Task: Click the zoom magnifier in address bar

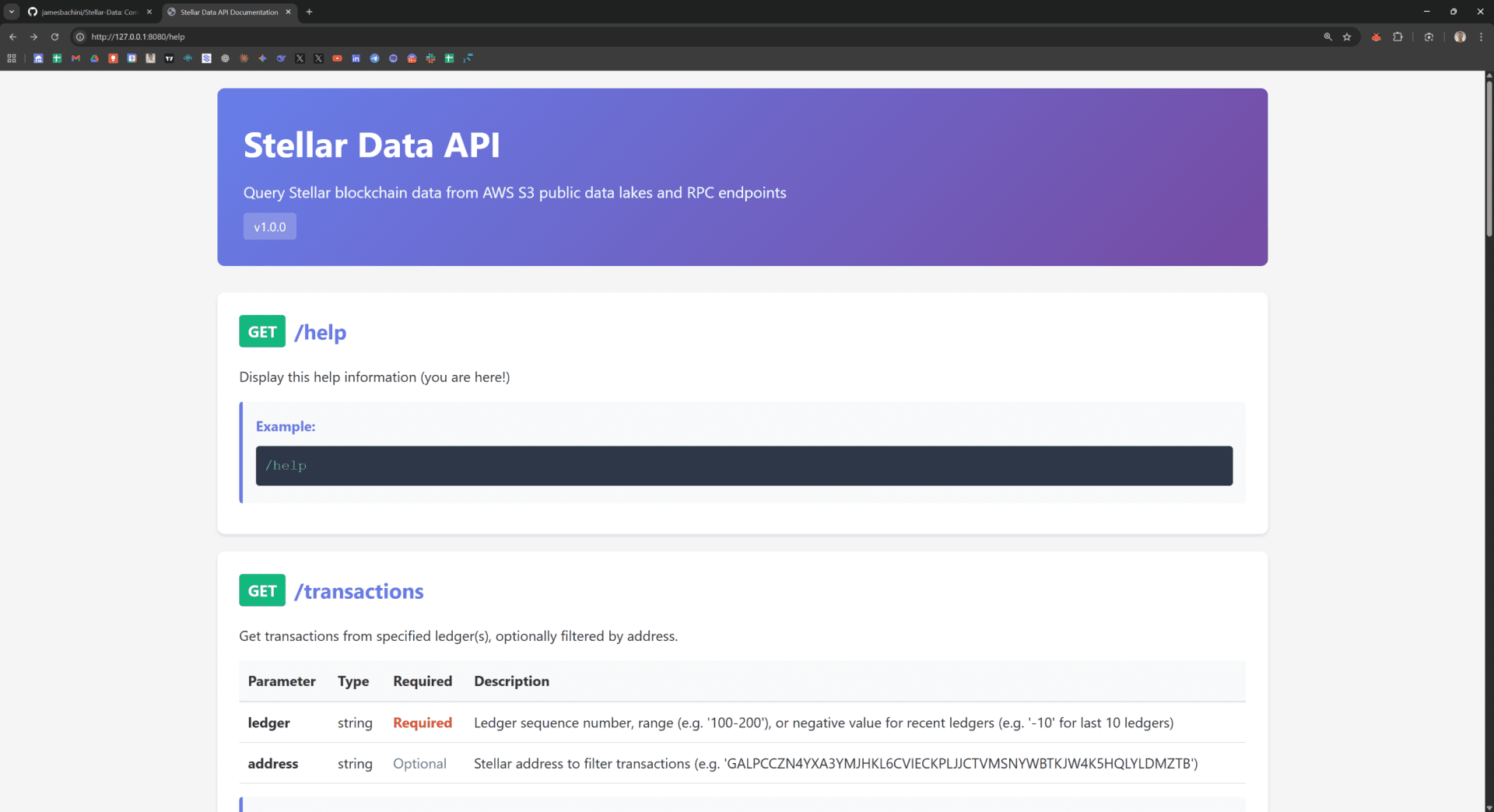Action: point(1327,37)
